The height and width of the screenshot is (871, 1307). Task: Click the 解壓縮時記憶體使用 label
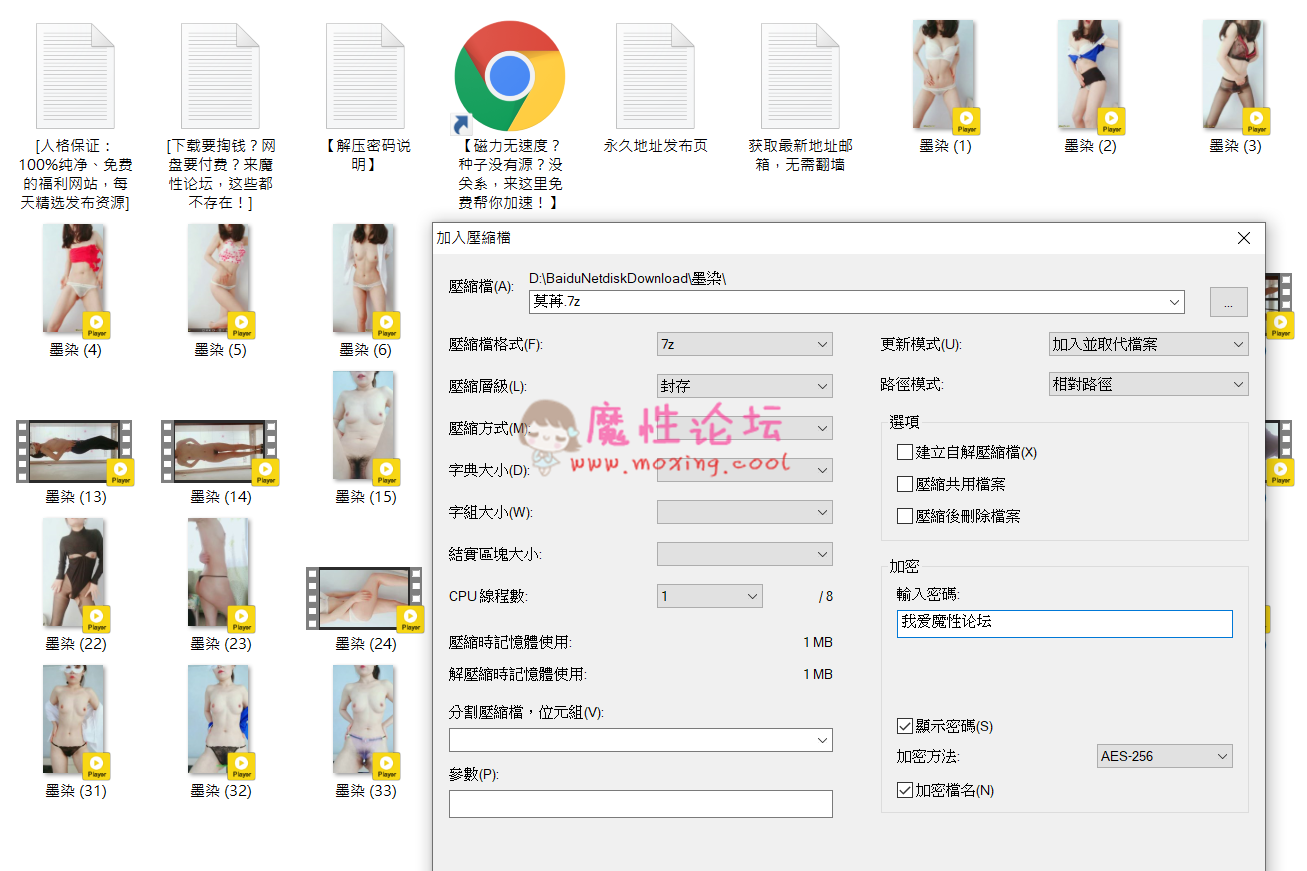pyautogui.click(x=517, y=675)
